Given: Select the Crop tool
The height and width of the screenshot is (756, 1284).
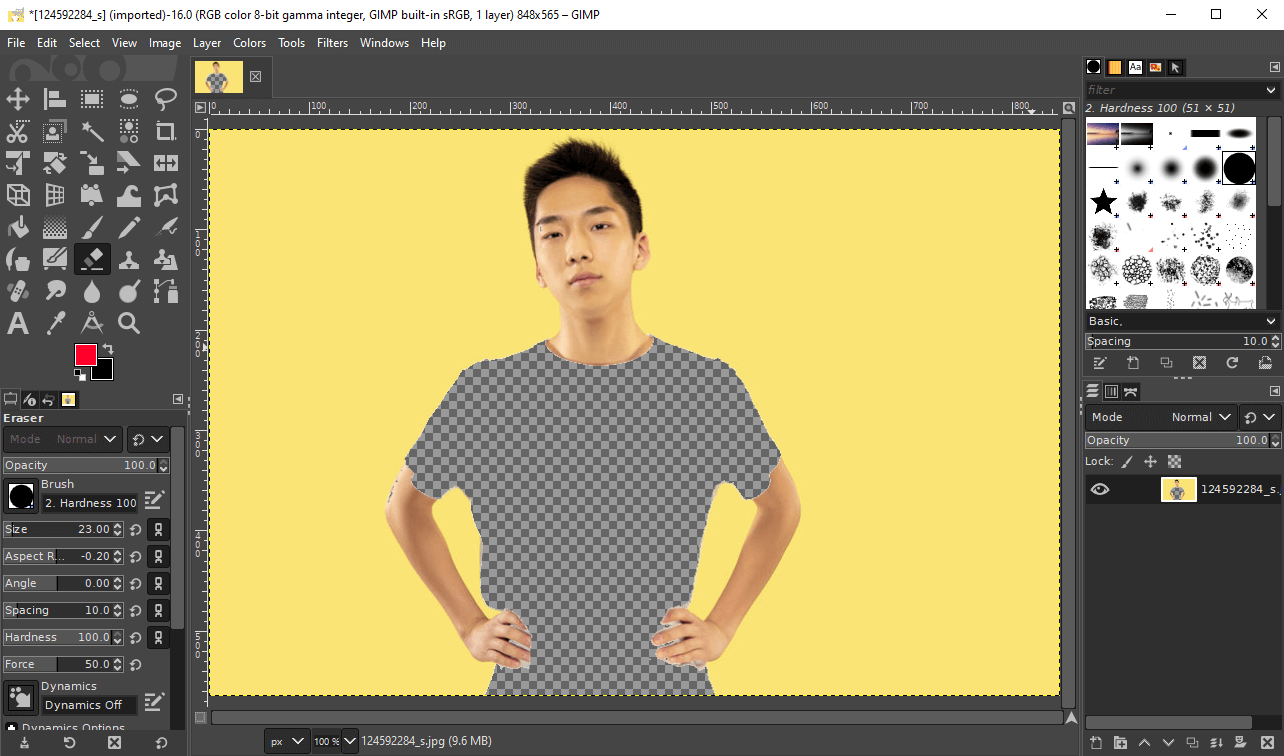Looking at the screenshot, I should click(x=166, y=131).
